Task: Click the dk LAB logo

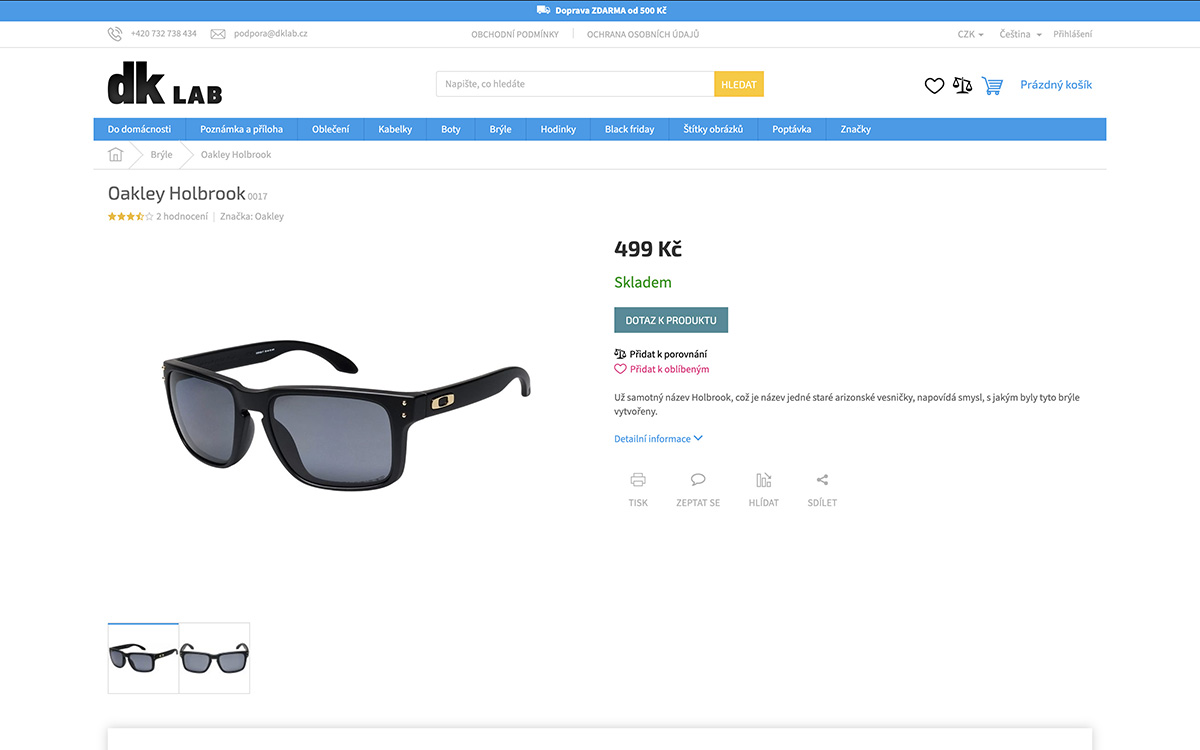Action: tap(165, 84)
